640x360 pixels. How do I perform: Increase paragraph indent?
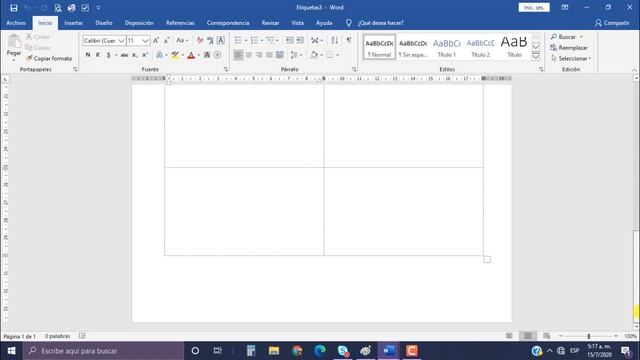pyautogui.click(x=300, y=40)
